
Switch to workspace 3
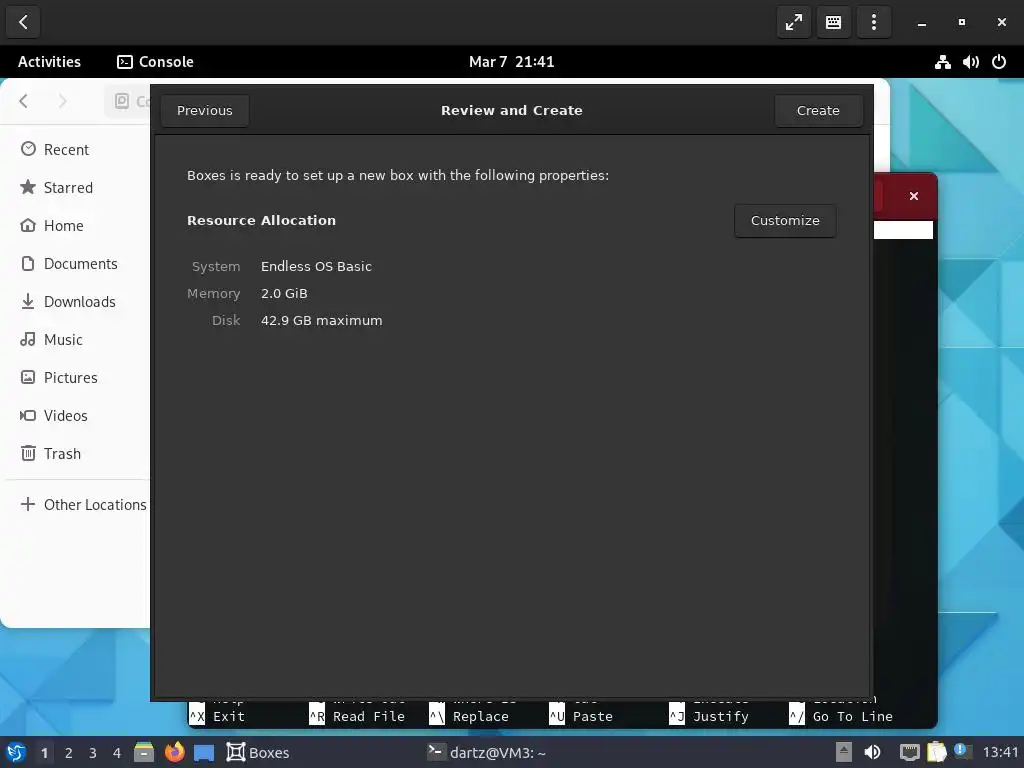click(92, 753)
